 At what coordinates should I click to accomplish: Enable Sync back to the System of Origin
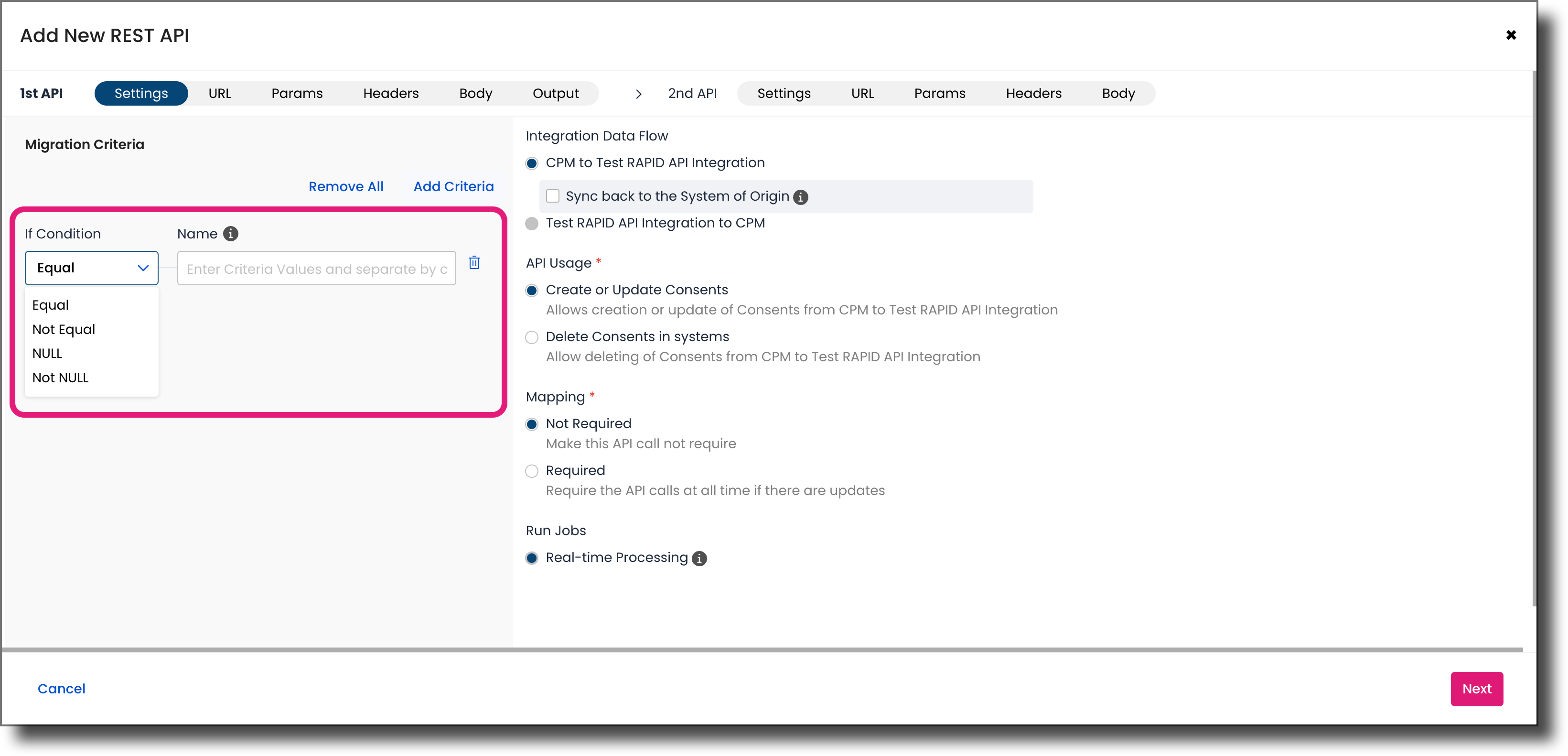click(x=553, y=196)
